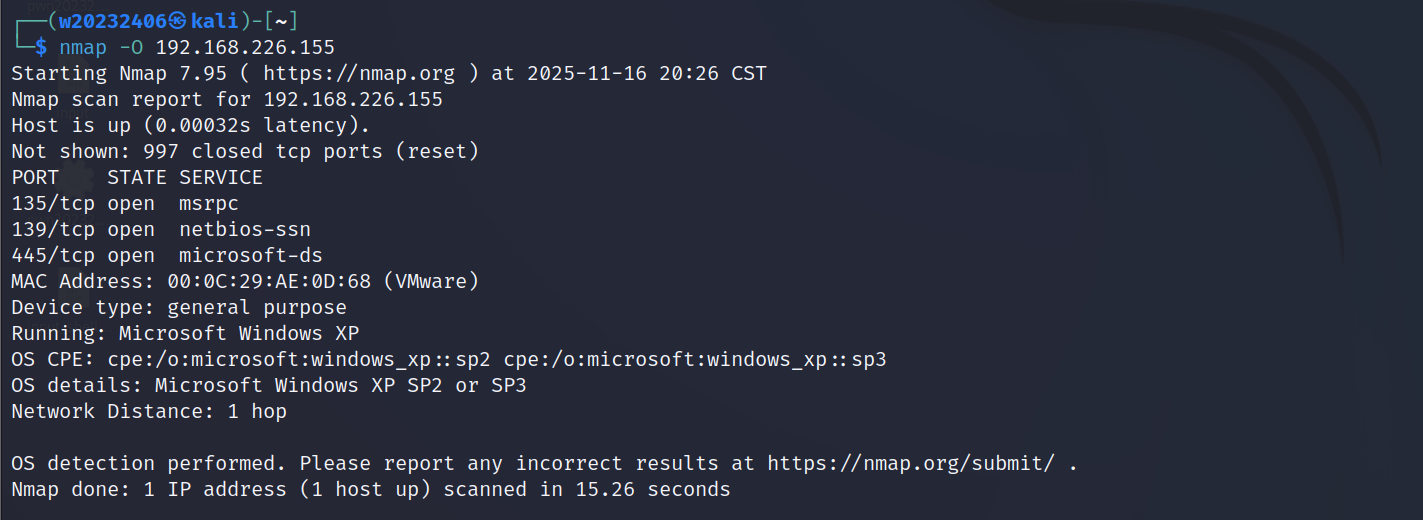Click the 15.26 seconds scan time text

point(653,490)
